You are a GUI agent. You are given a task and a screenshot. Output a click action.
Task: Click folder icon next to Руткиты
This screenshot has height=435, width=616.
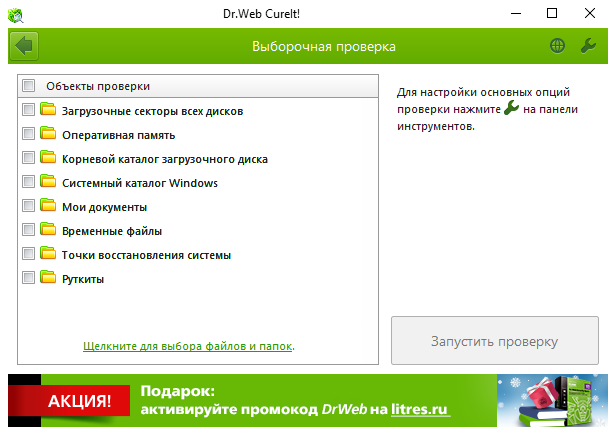pos(48,277)
